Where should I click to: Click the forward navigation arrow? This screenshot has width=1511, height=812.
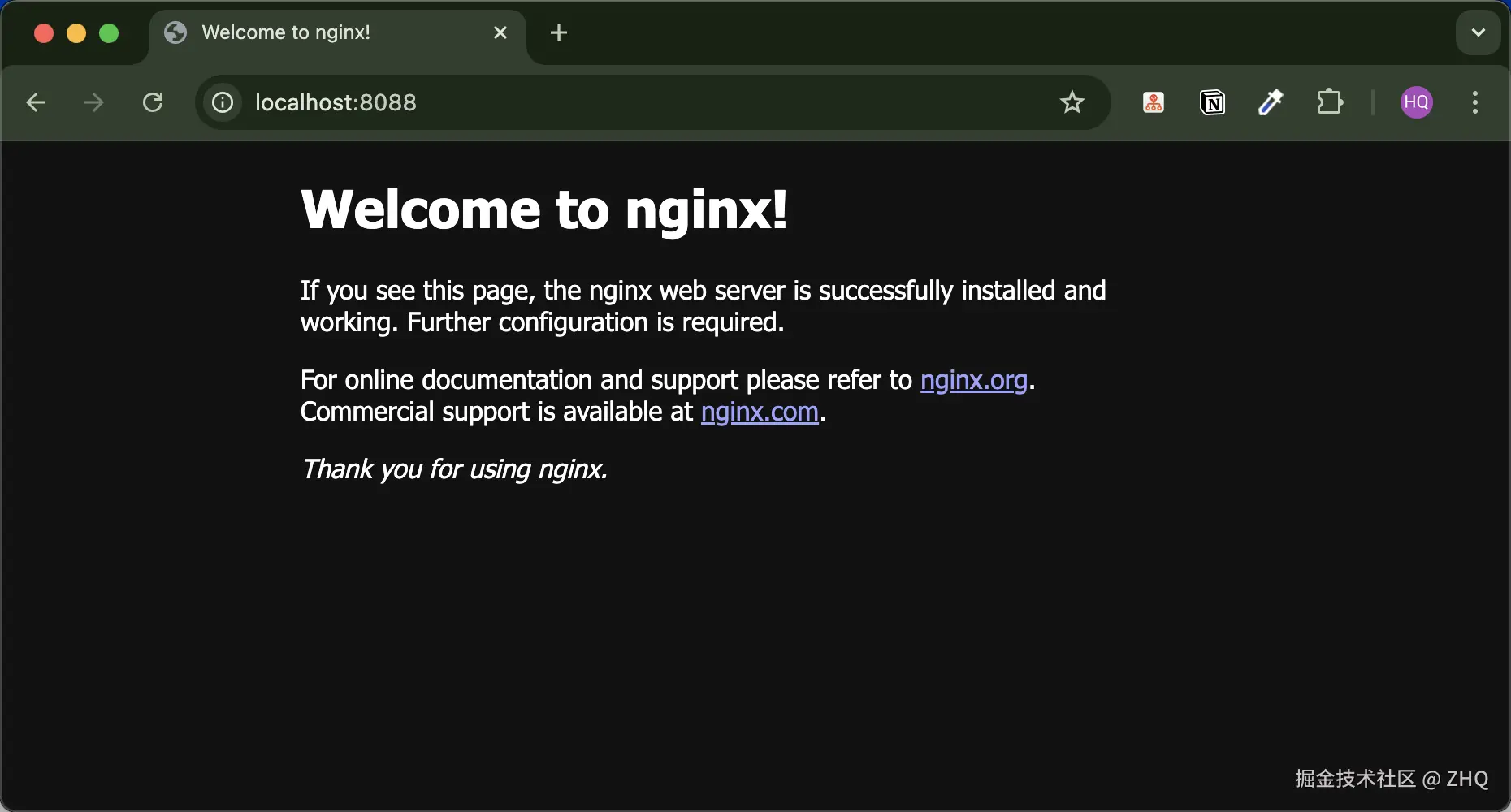click(x=94, y=102)
